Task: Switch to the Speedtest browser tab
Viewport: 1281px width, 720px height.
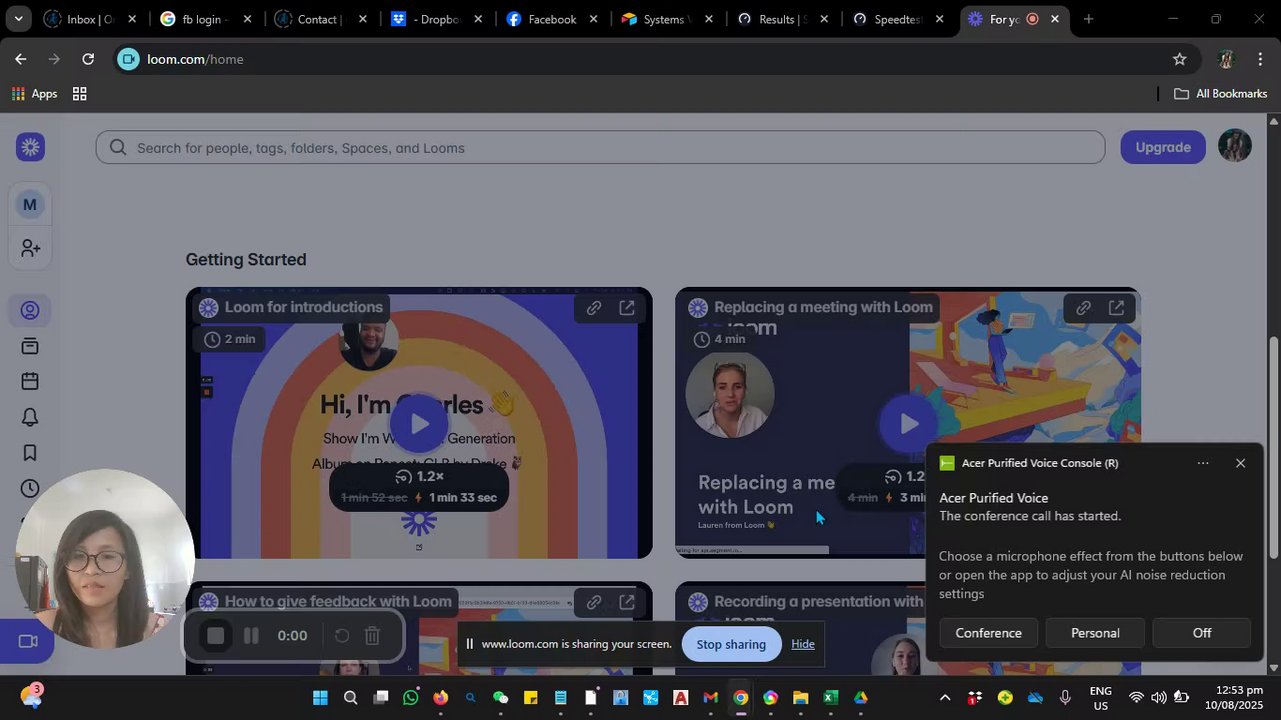Action: (897, 19)
